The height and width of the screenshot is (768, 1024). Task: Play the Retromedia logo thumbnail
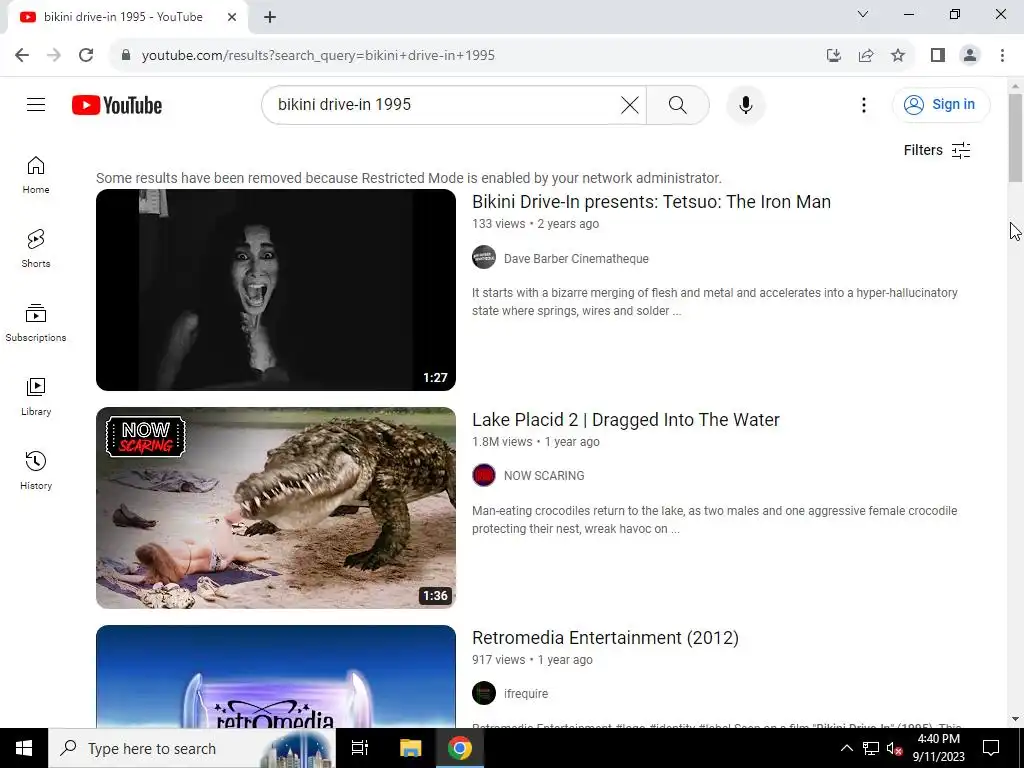tap(276, 677)
